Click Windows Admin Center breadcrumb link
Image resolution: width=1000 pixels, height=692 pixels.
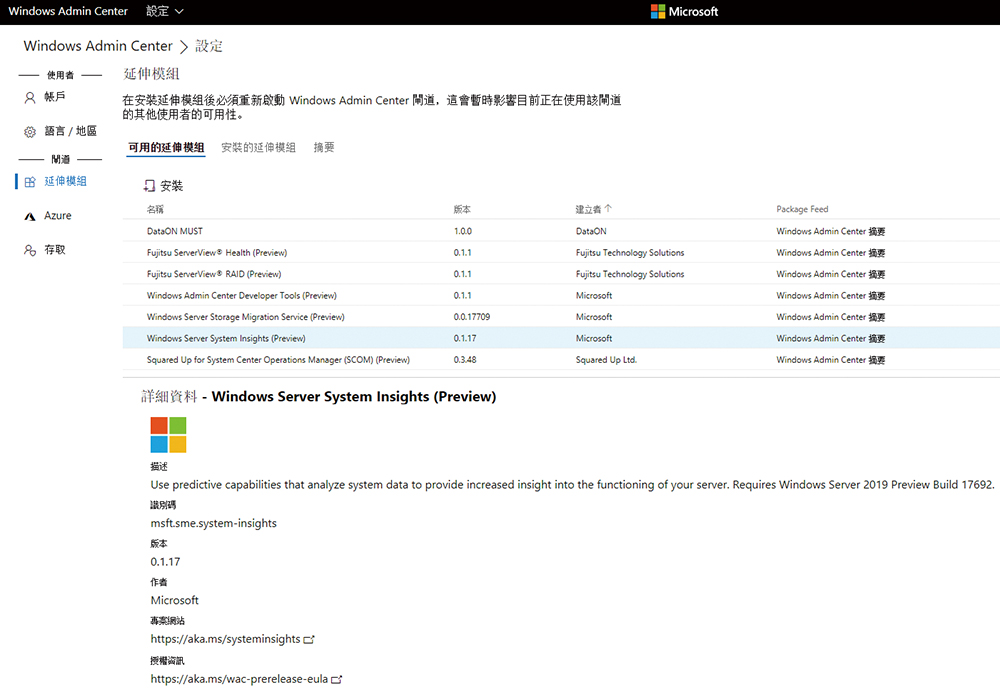tap(98, 46)
